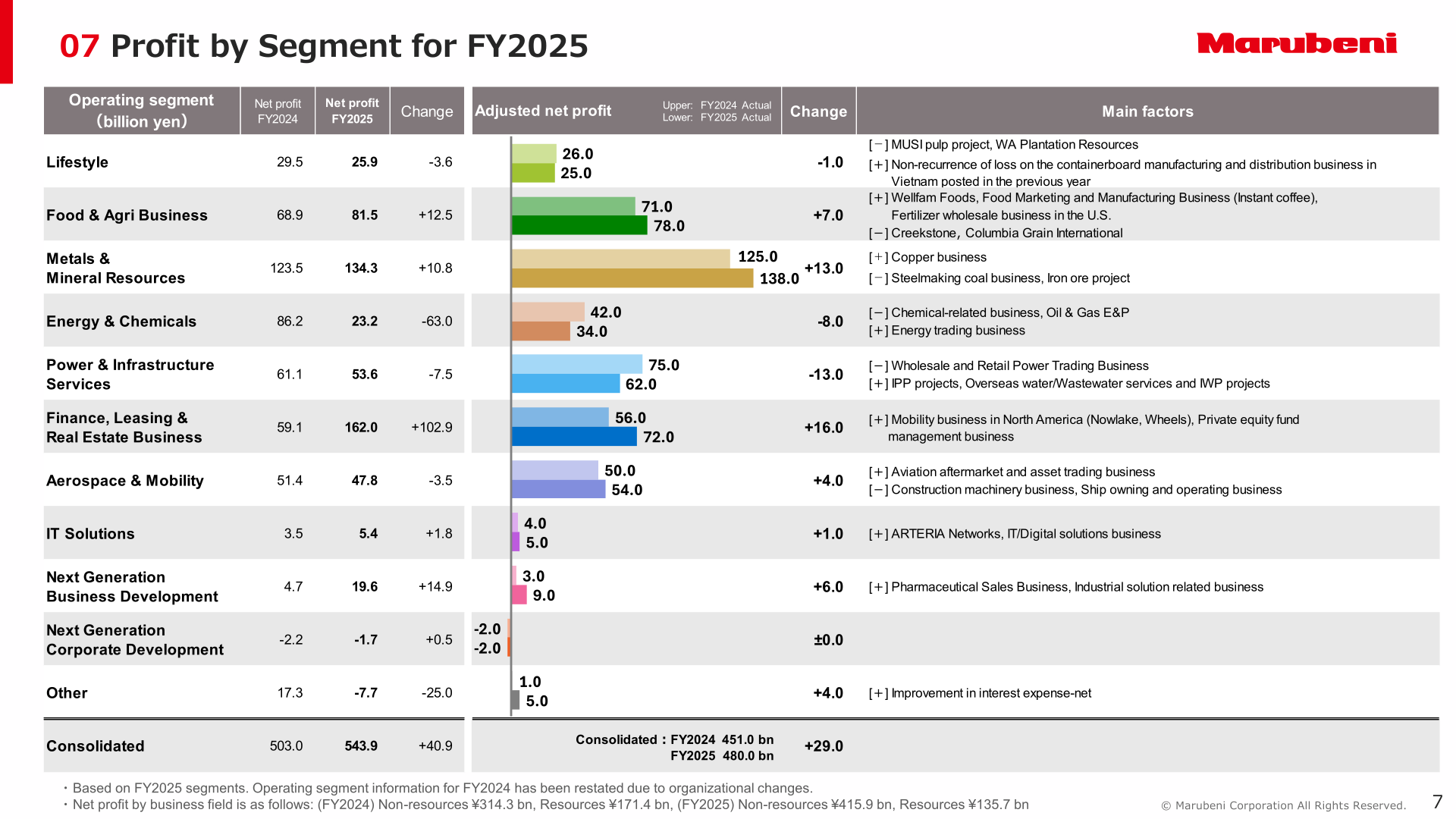Click the Food & Agri FY2025 dark green bar
Image resolution: width=1456 pixels, height=819 pixels.
[579, 225]
